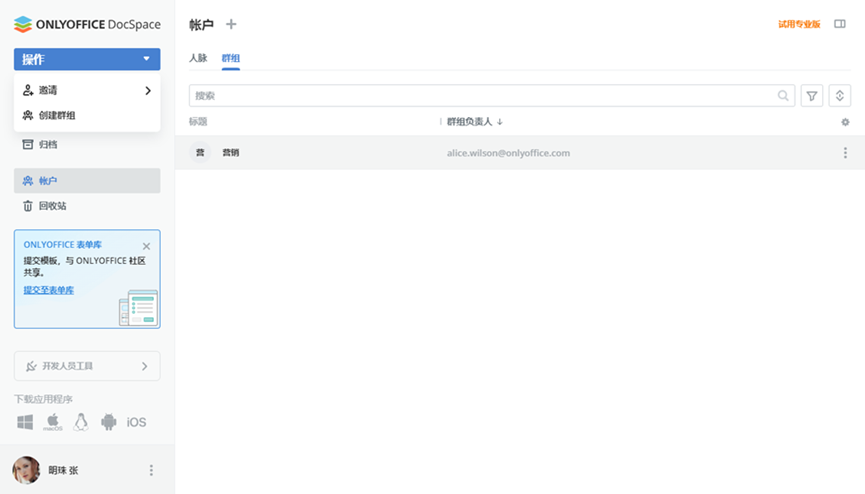Open the profile avatar of 明珠 张

[26, 470]
